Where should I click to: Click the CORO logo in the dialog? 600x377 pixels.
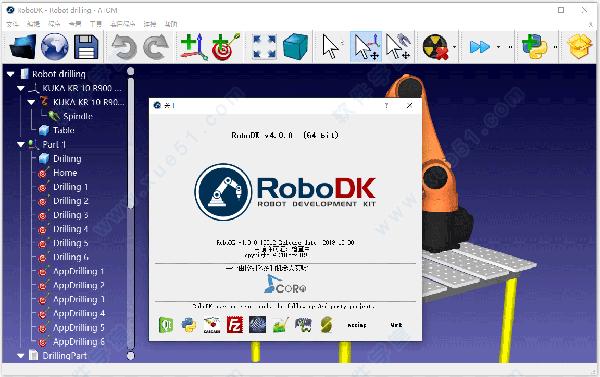(x=285, y=284)
